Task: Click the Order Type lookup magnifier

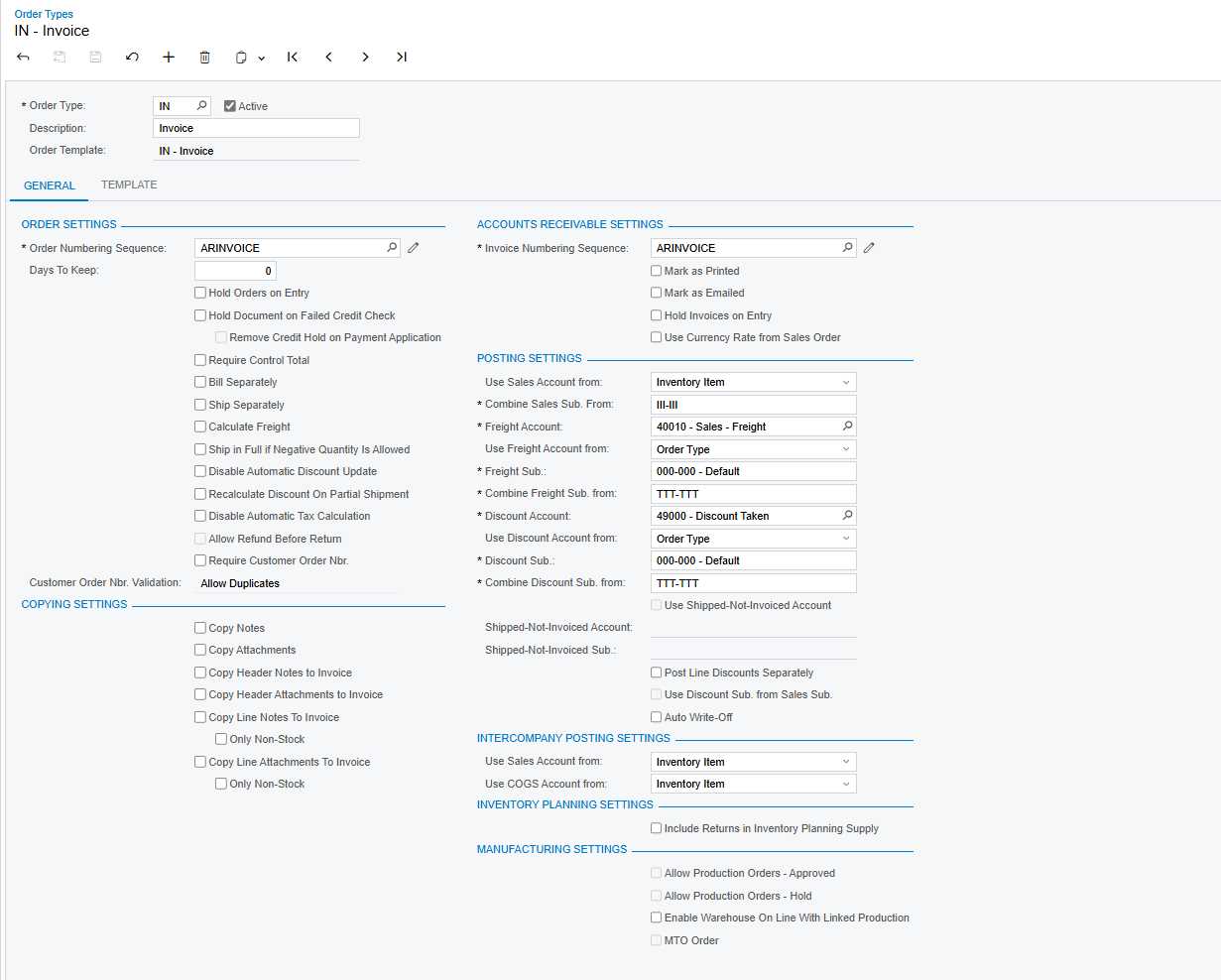Action: coord(201,105)
